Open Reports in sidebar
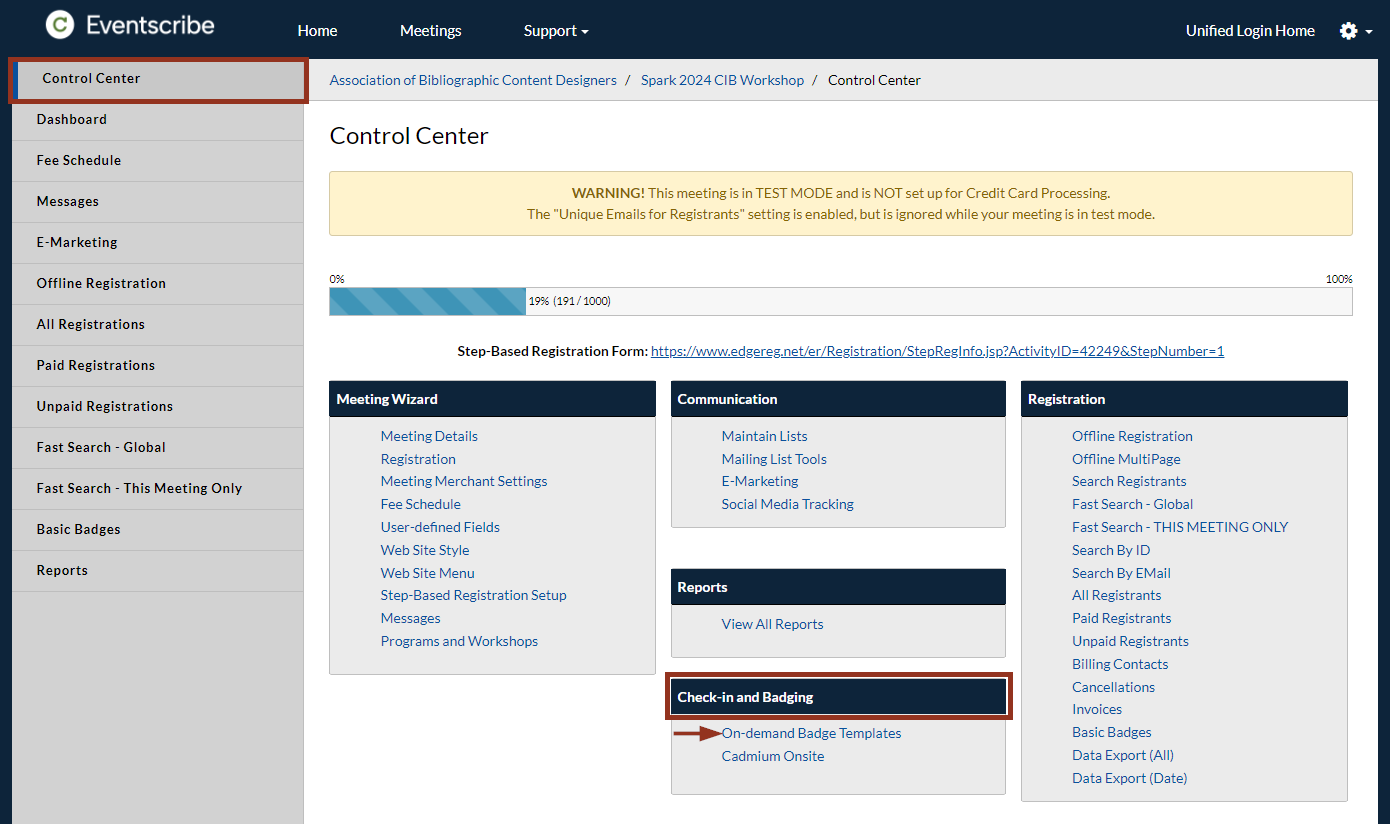This screenshot has width=1390, height=824. tap(158, 571)
